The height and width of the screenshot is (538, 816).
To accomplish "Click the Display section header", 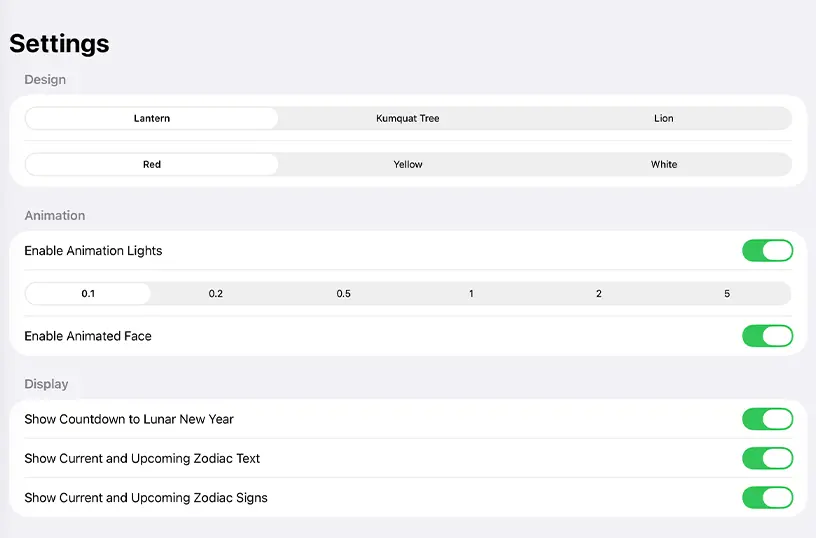I will [46, 384].
